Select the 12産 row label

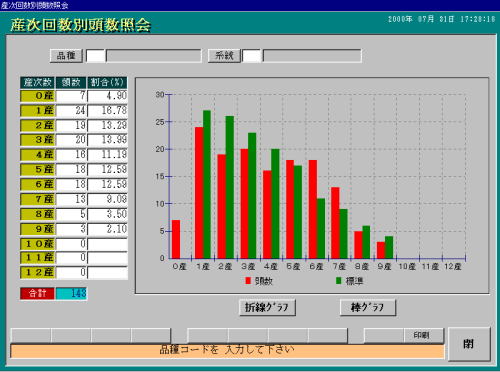point(38,273)
